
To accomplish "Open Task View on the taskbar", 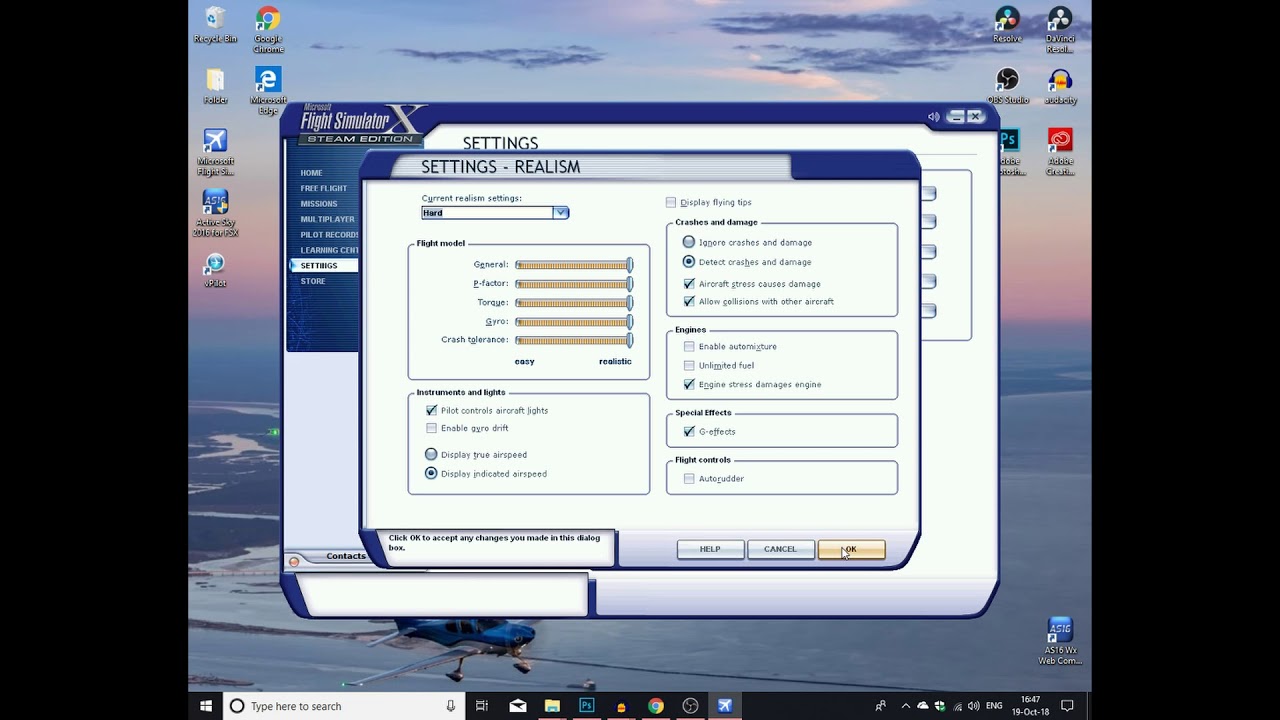I will click(x=481, y=706).
